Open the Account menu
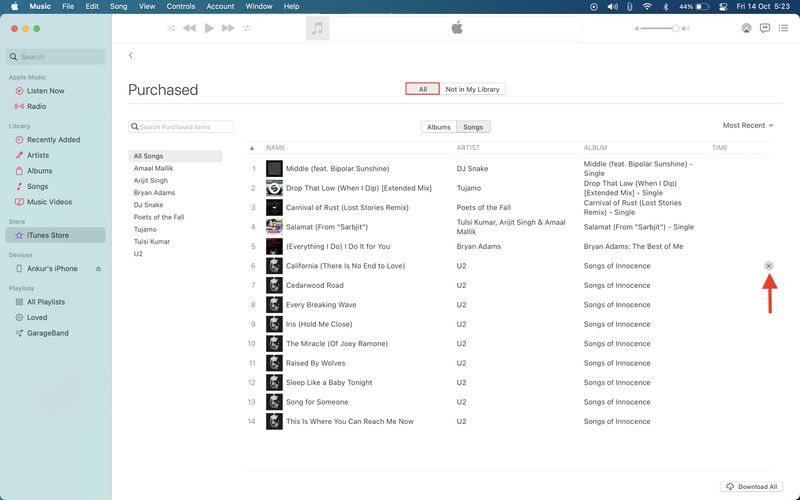The height and width of the screenshot is (500, 800). pyautogui.click(x=220, y=7)
